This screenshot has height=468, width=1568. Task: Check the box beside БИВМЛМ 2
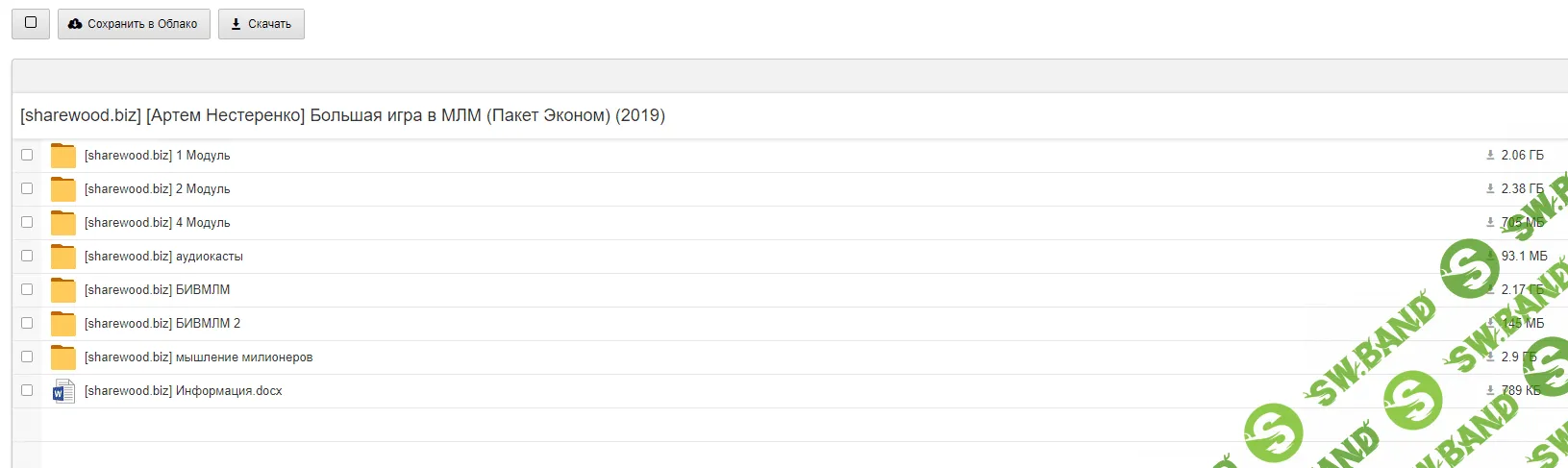pyautogui.click(x=27, y=323)
